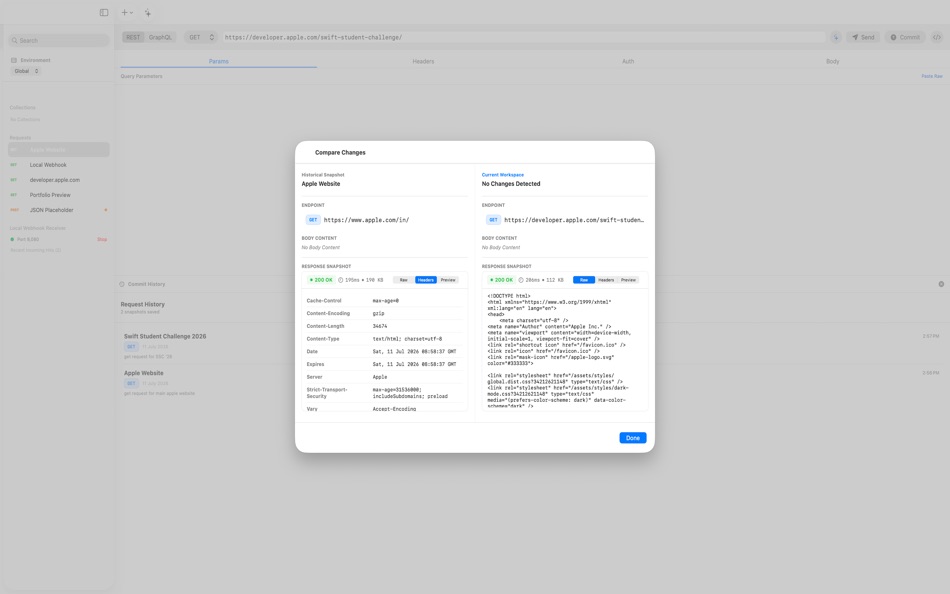
Task: Click the green Port 8,080 status dot
Action: pos(12,239)
